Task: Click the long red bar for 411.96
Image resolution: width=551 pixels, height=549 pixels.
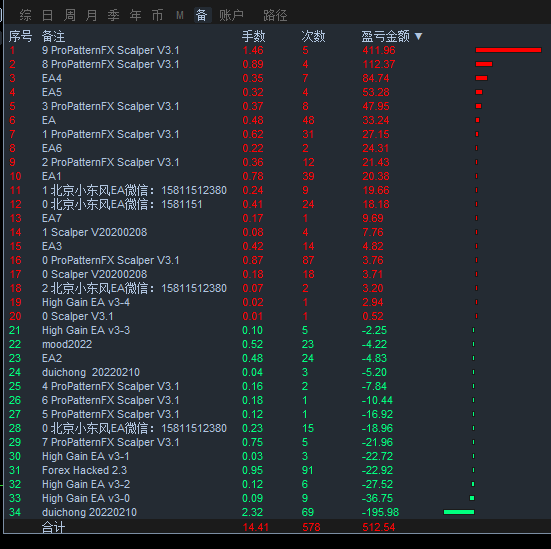Action: (x=508, y=50)
